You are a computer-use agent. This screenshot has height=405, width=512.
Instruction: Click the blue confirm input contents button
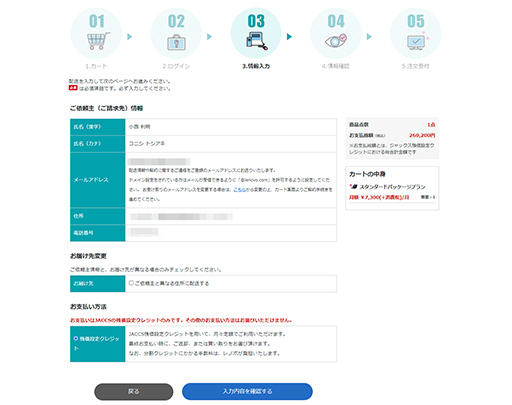[247, 391]
